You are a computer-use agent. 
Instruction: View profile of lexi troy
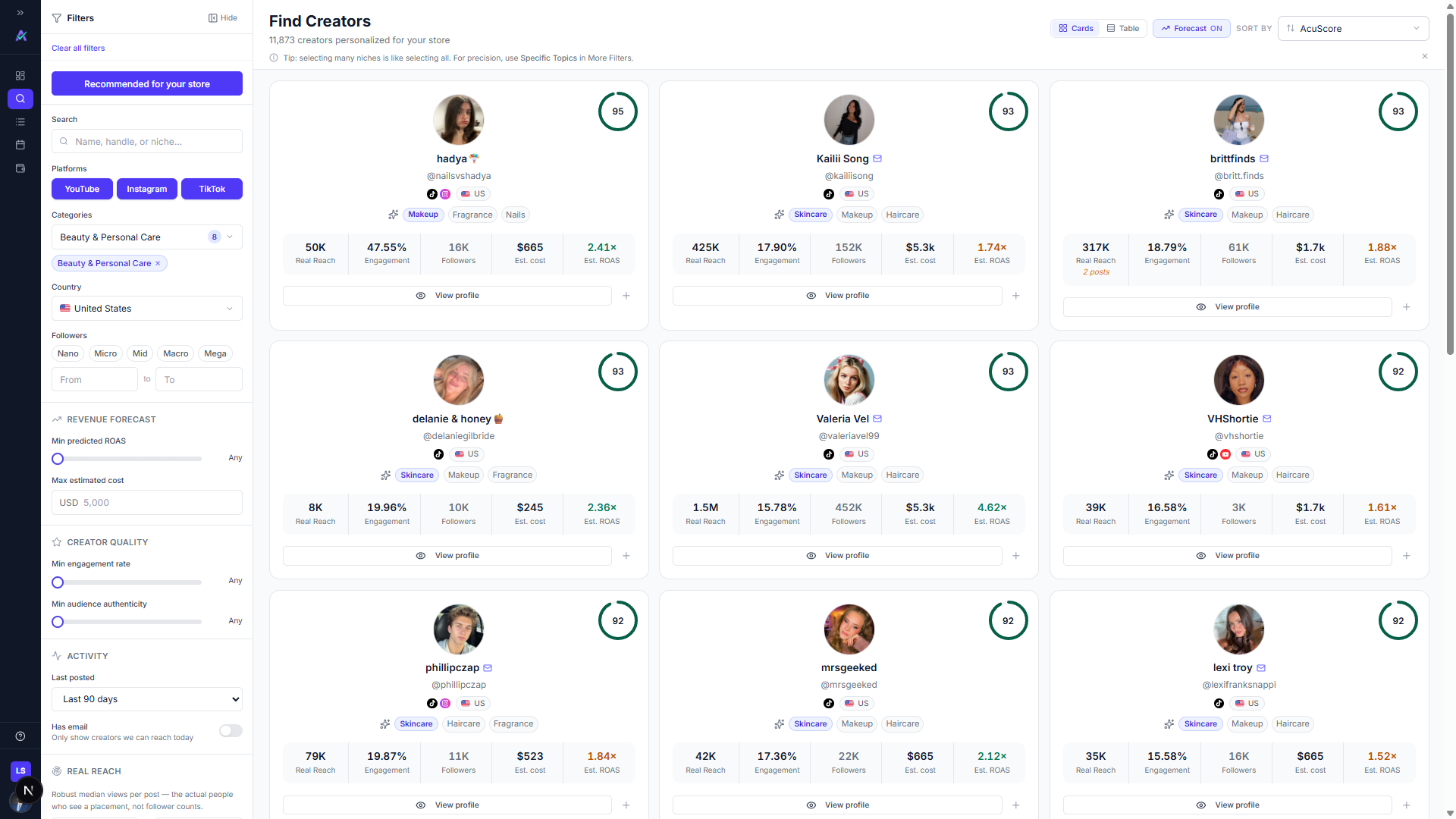[x=1228, y=805]
